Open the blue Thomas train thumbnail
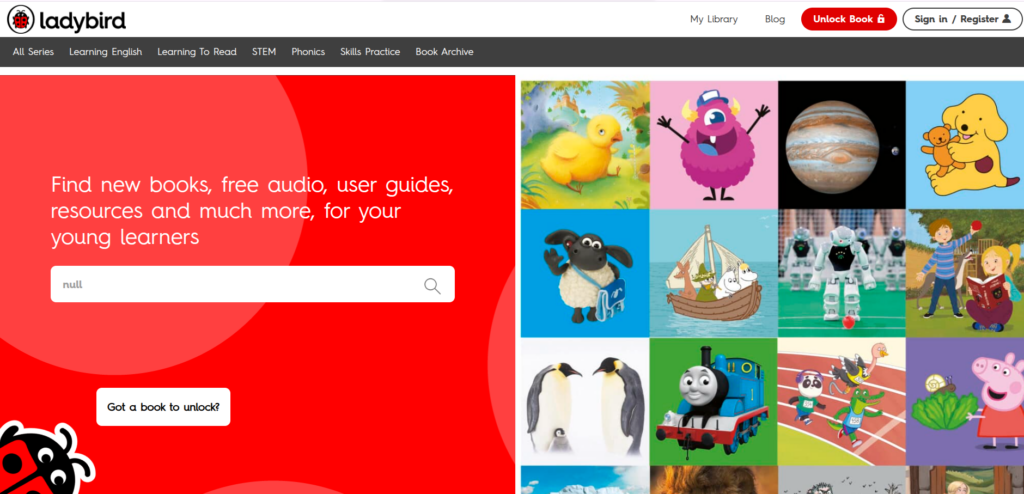 point(714,401)
